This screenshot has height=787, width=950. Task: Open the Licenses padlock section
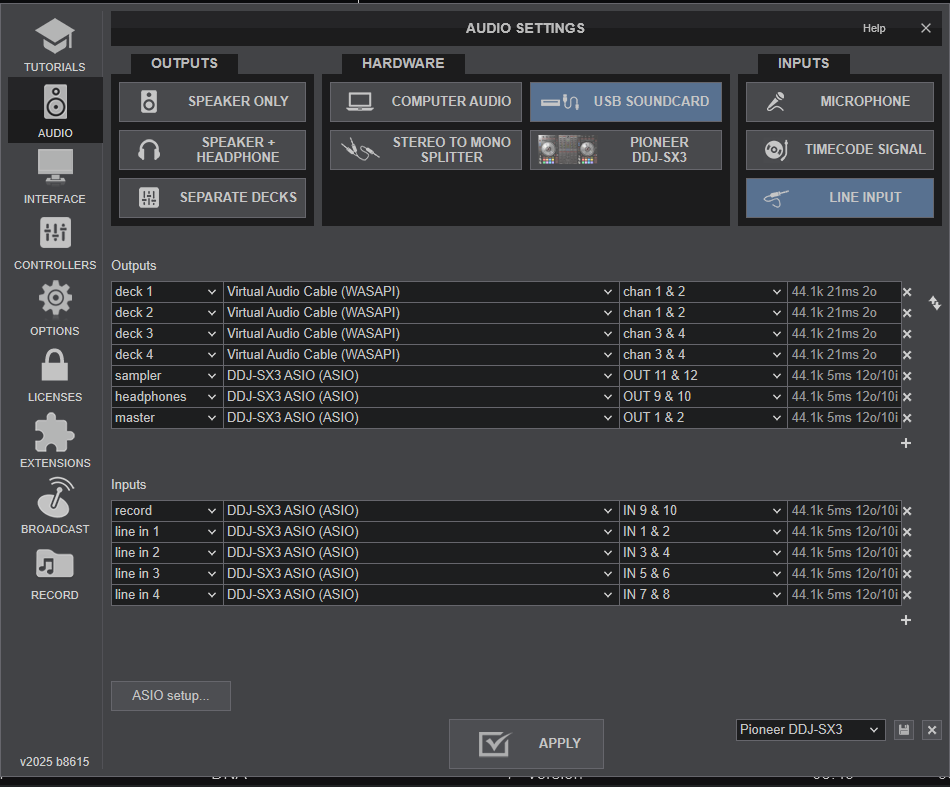(x=55, y=374)
